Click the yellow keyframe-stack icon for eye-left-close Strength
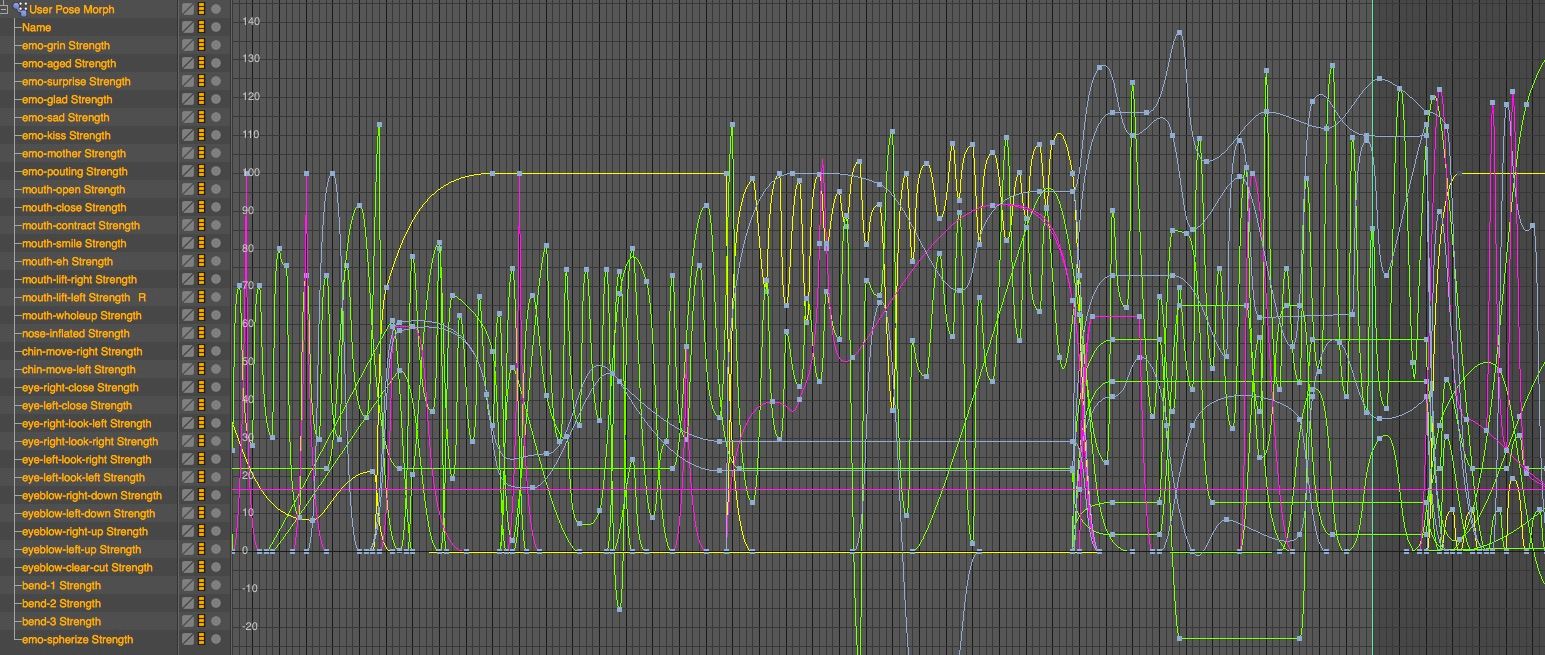Screen dimensions: 1545x655 tap(201, 405)
